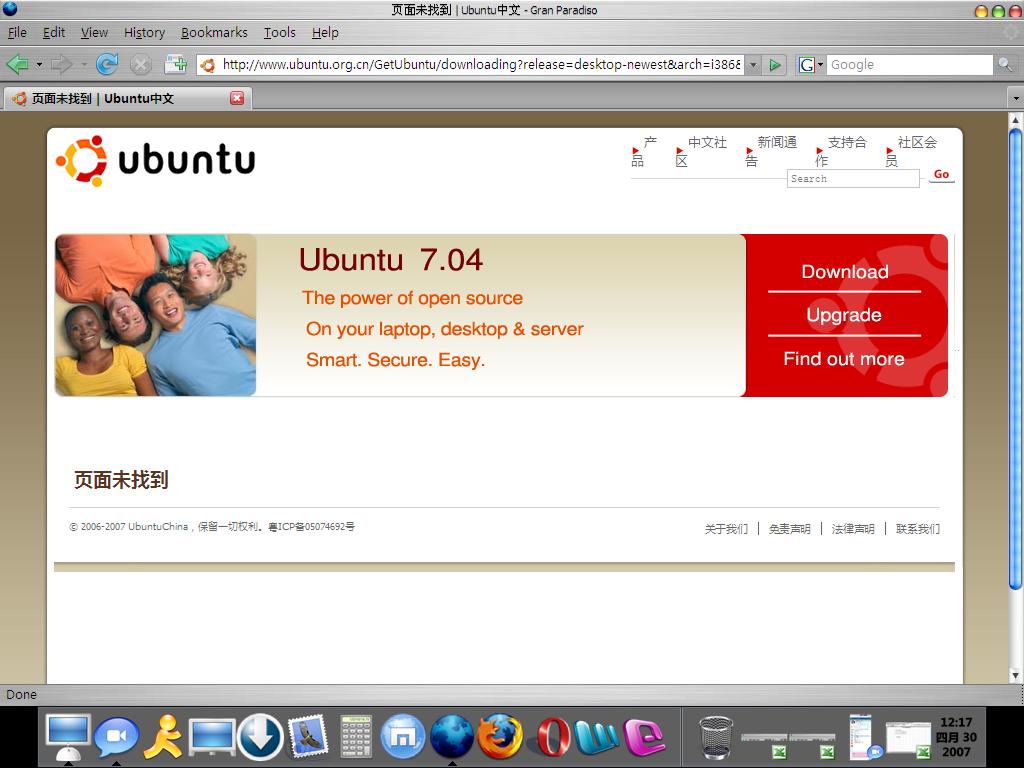Open the 中文社区 navigation link
This screenshot has height=768, width=1024.
click(x=701, y=151)
